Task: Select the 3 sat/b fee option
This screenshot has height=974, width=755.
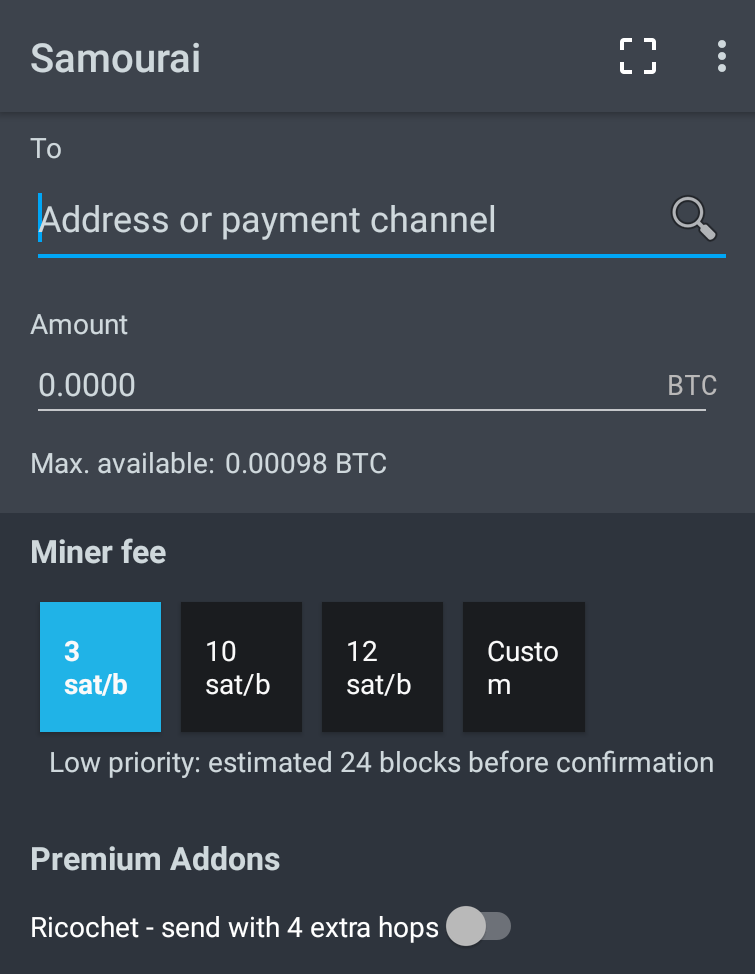Action: point(100,667)
